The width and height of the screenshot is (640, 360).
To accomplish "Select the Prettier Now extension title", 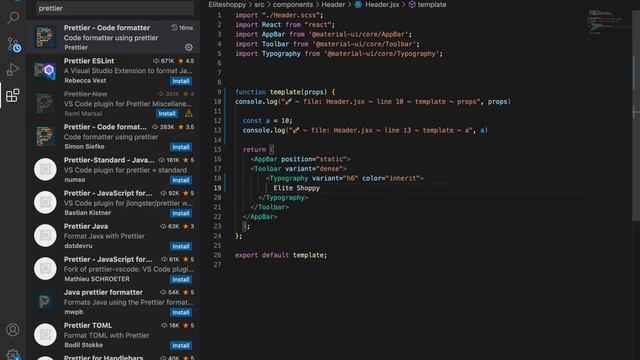I will [x=85, y=94].
